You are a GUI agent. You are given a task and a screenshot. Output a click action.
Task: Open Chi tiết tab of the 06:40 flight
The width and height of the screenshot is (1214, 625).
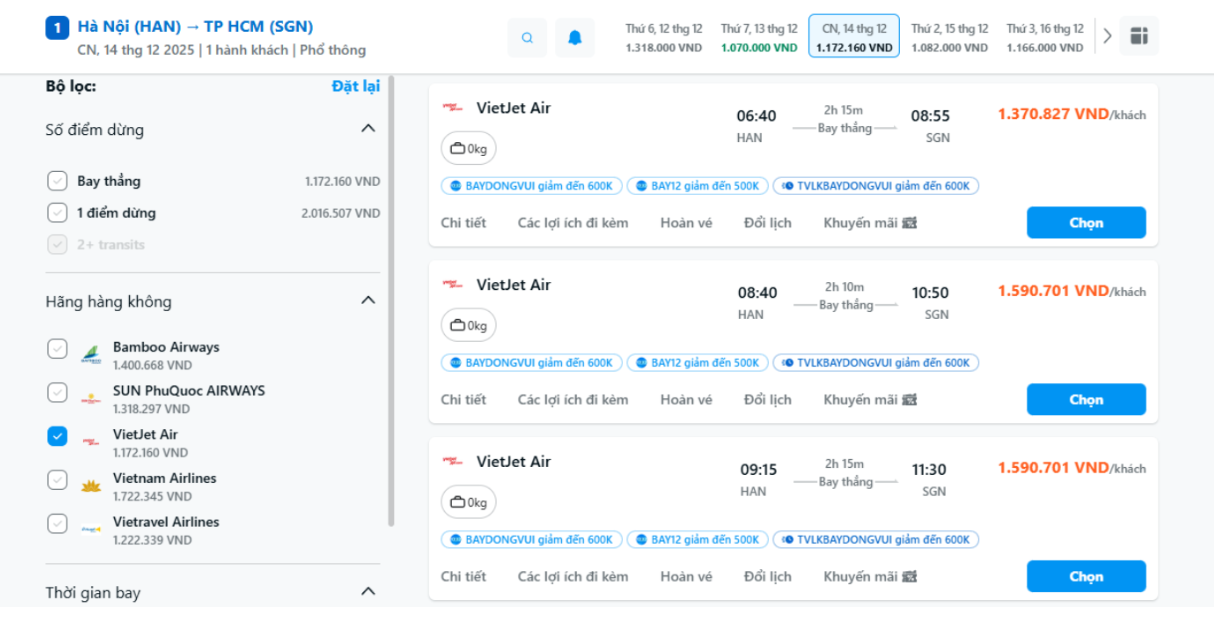pos(463,223)
